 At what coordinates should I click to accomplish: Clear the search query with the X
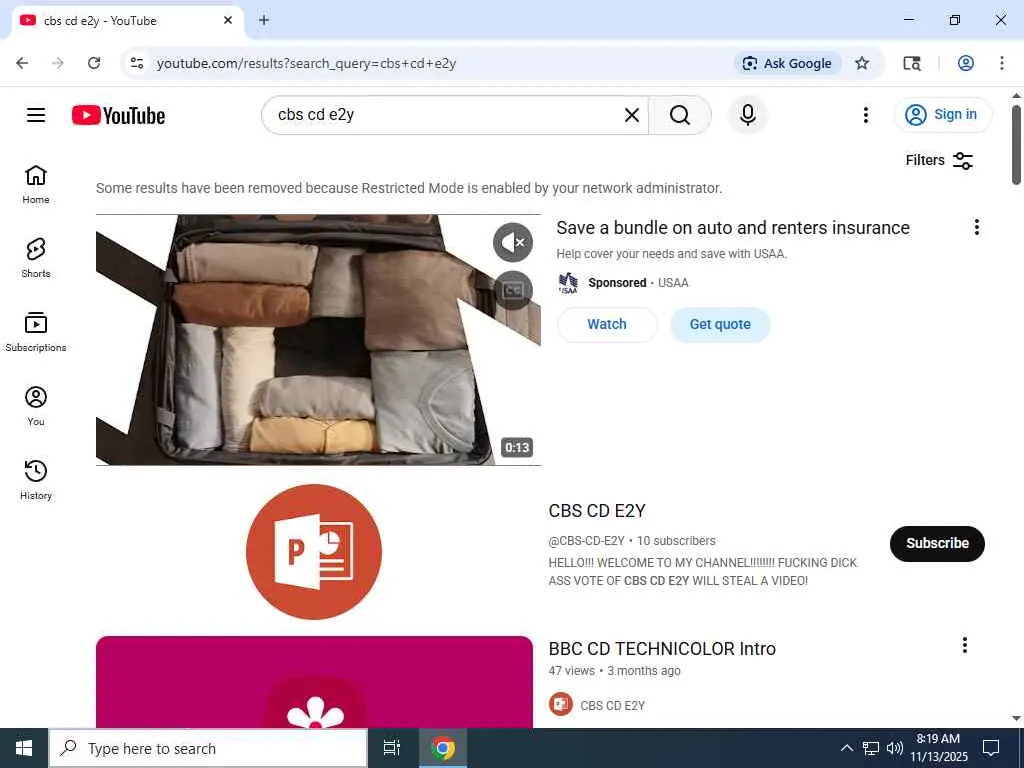coord(632,115)
